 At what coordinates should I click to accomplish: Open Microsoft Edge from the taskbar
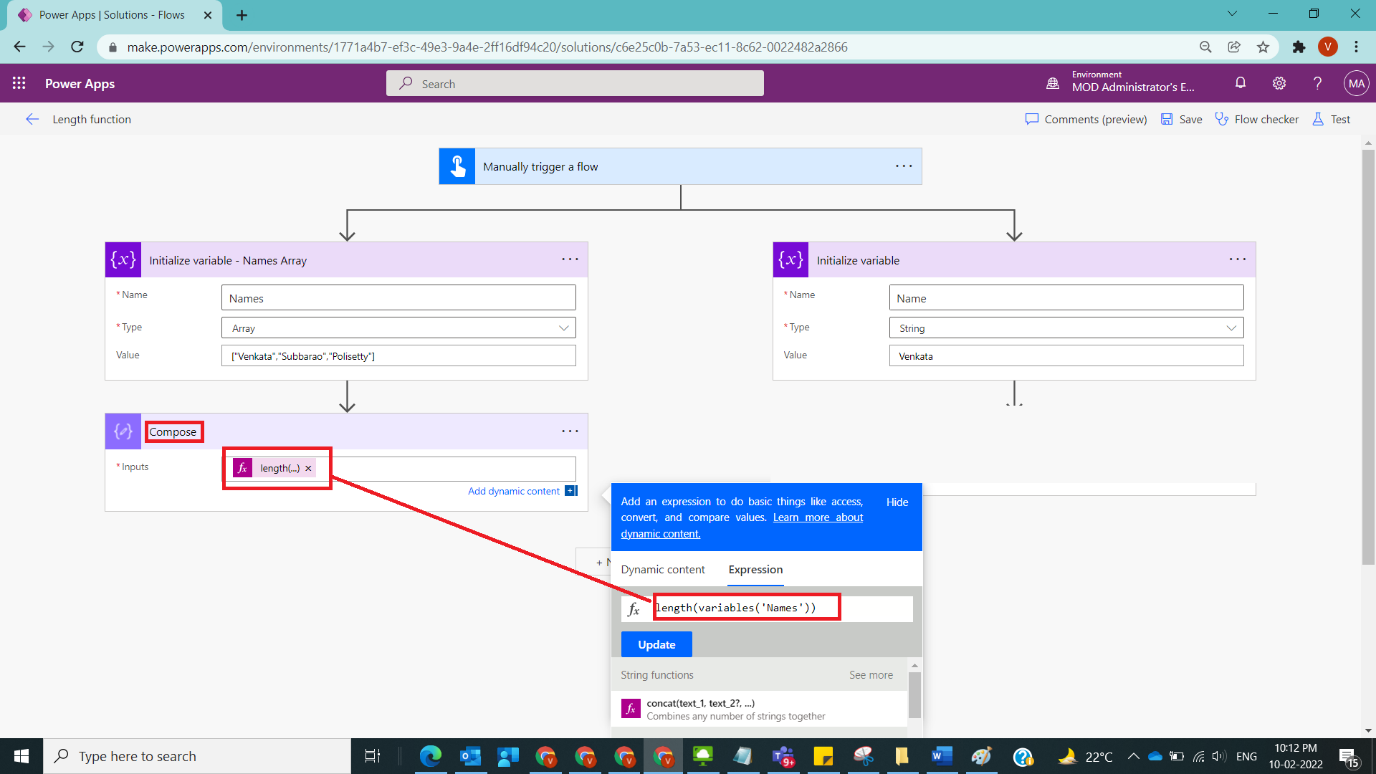(430, 756)
